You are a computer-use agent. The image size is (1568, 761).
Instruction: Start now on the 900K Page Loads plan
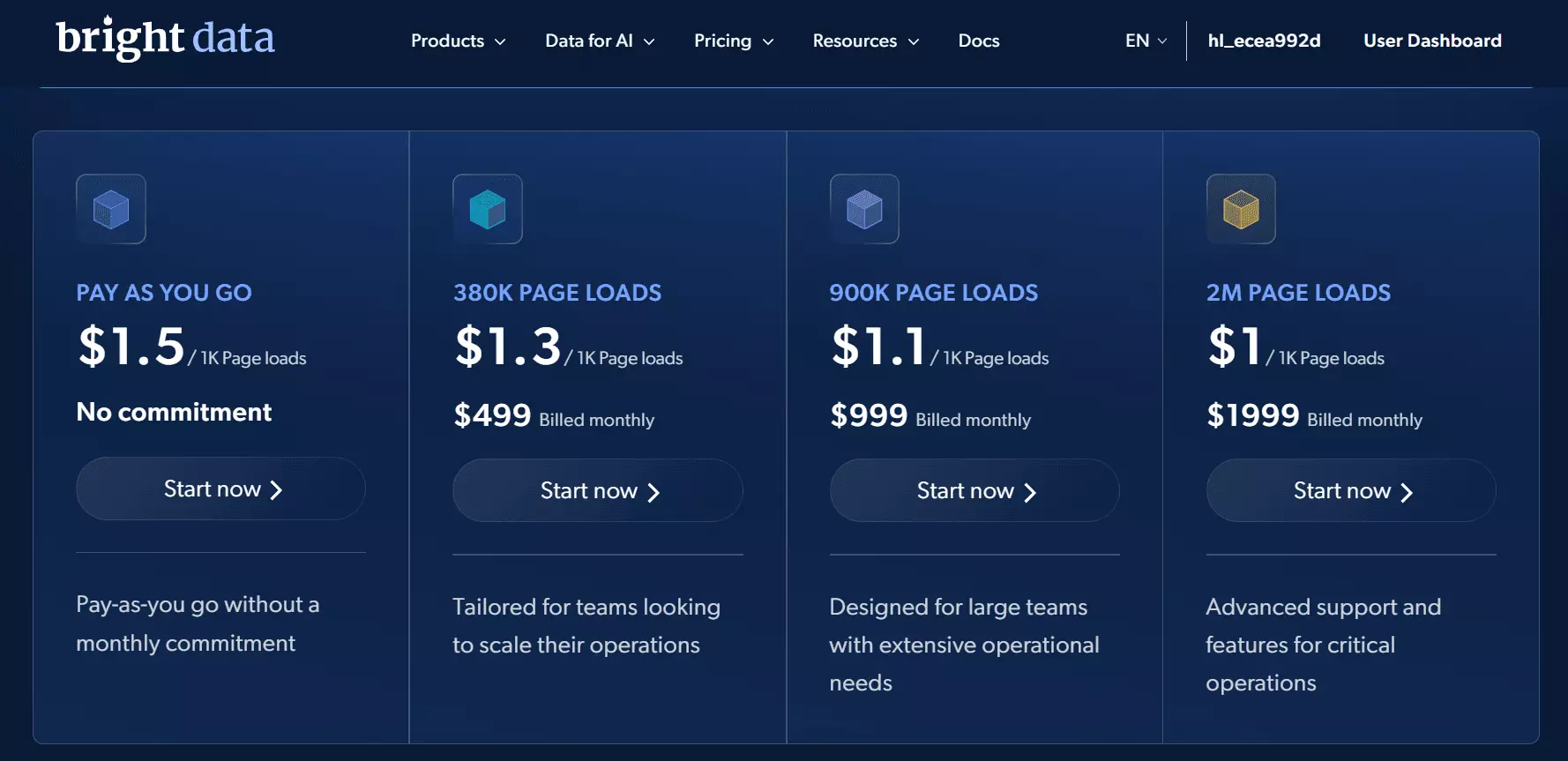(x=974, y=490)
